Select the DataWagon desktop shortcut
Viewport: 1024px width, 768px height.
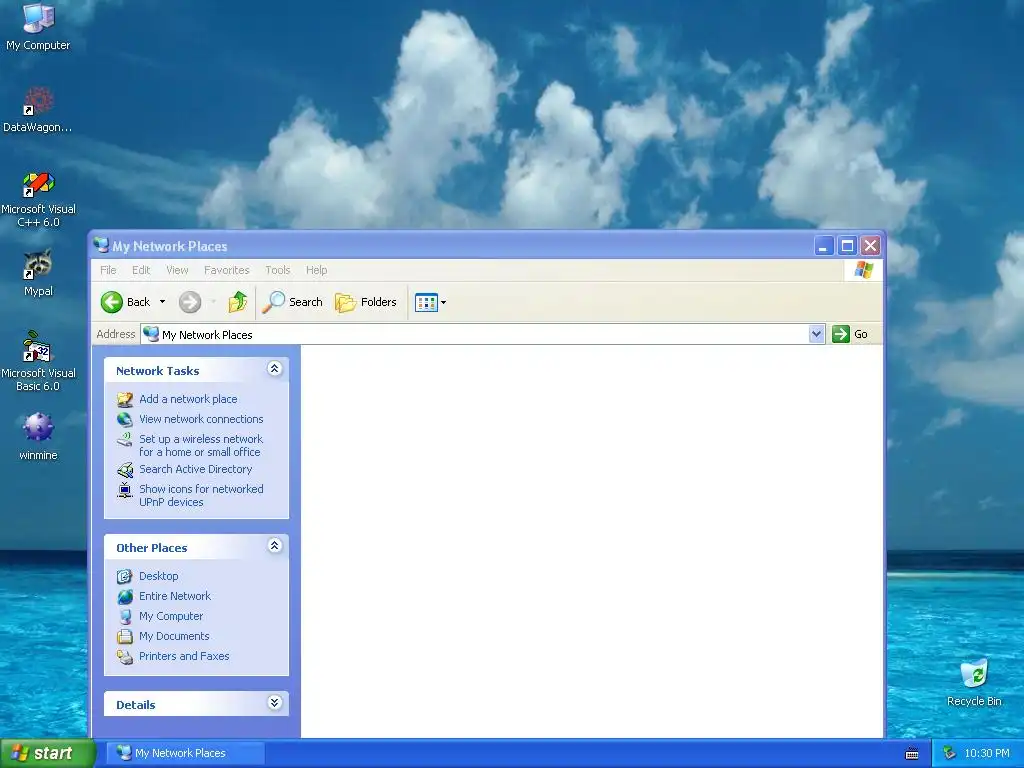[x=38, y=109]
